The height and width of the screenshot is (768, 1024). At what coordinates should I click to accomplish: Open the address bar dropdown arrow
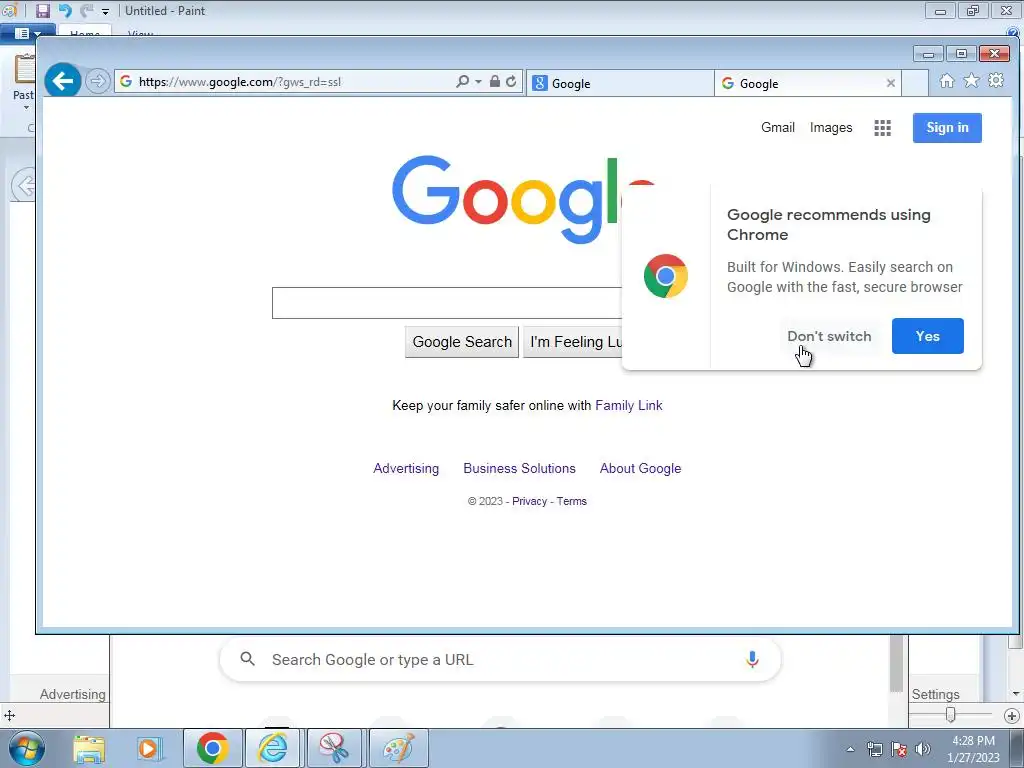pos(478,82)
